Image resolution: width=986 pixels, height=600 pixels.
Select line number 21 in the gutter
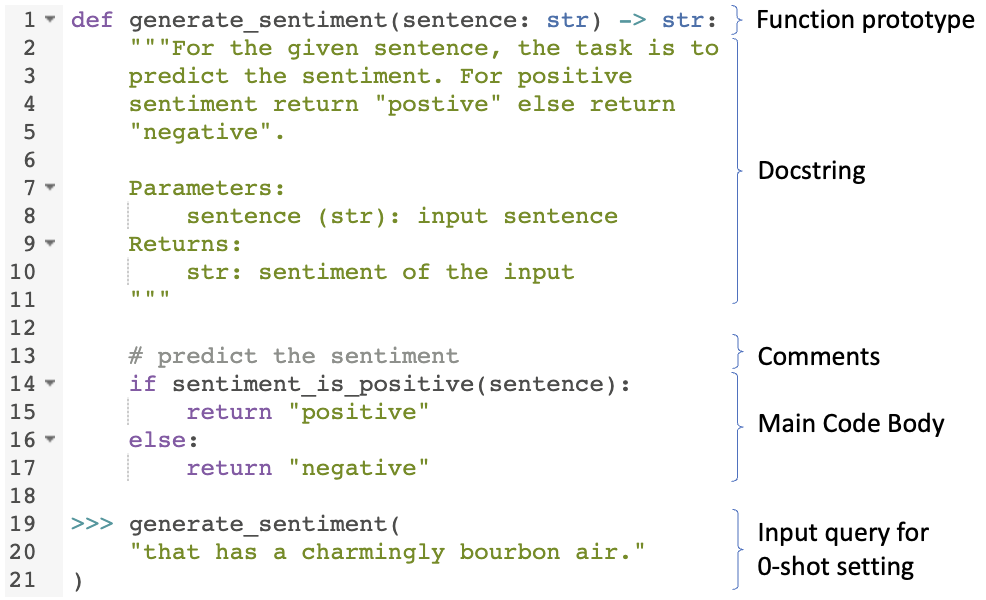(x=23, y=580)
